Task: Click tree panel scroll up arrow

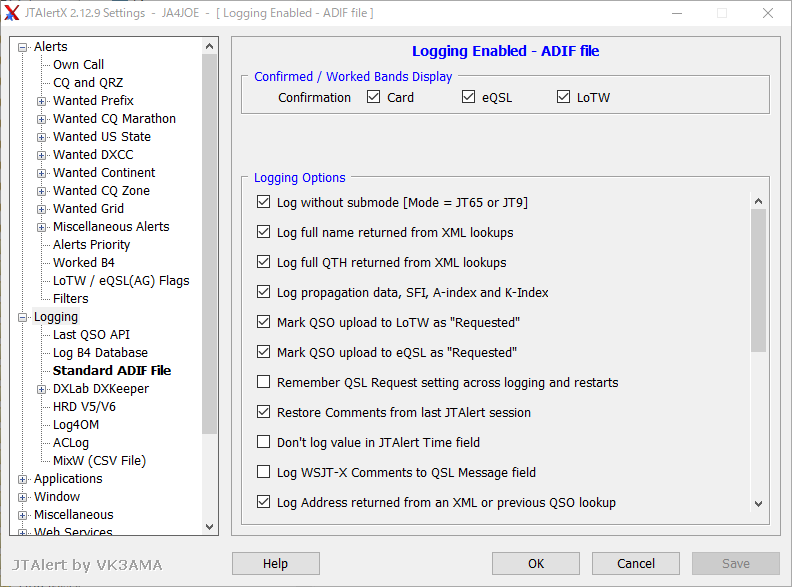Action: coord(210,46)
